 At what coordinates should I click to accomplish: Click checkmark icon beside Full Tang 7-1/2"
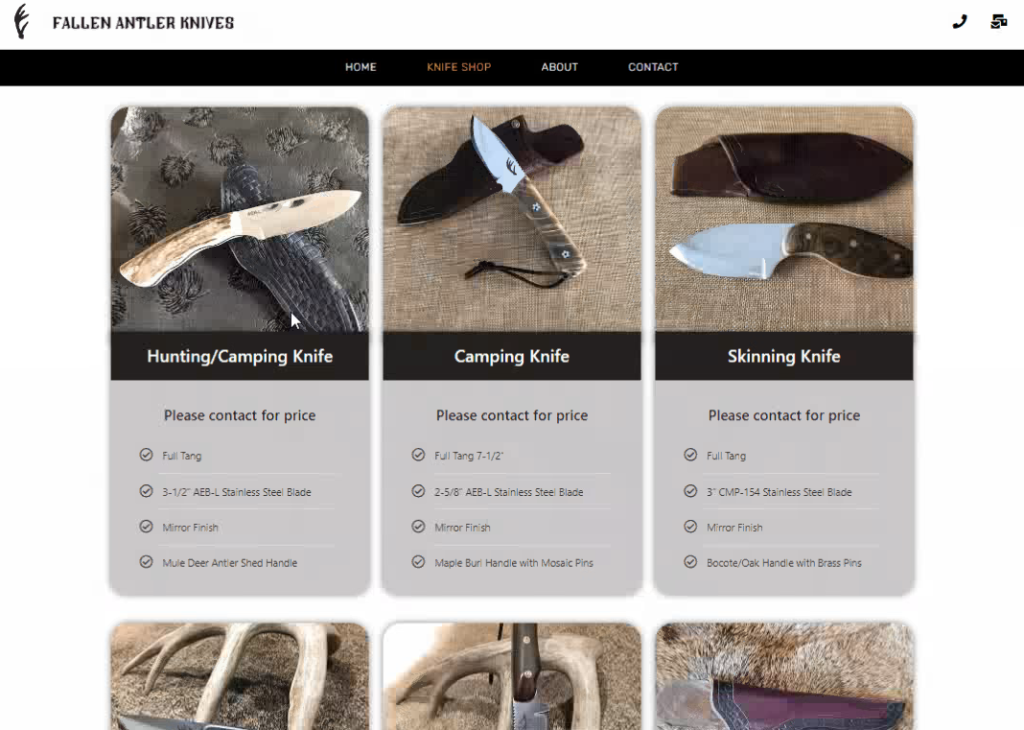coord(419,454)
